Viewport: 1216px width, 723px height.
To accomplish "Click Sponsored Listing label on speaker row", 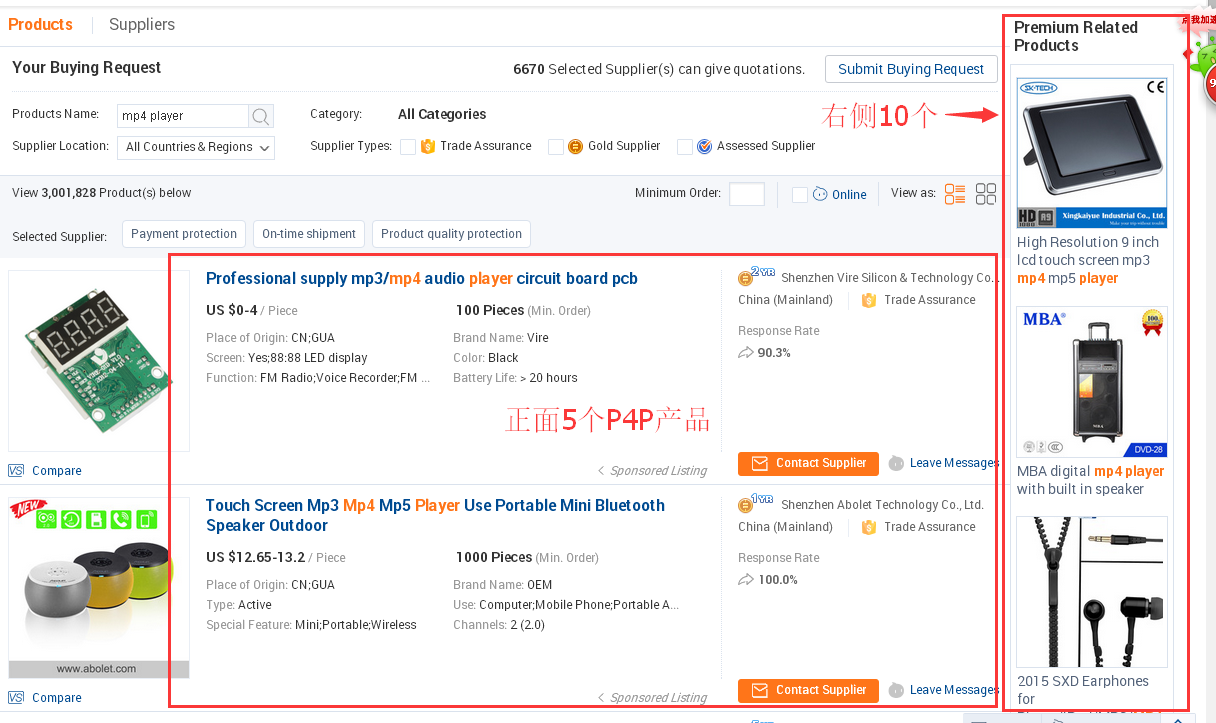I will 659,698.
